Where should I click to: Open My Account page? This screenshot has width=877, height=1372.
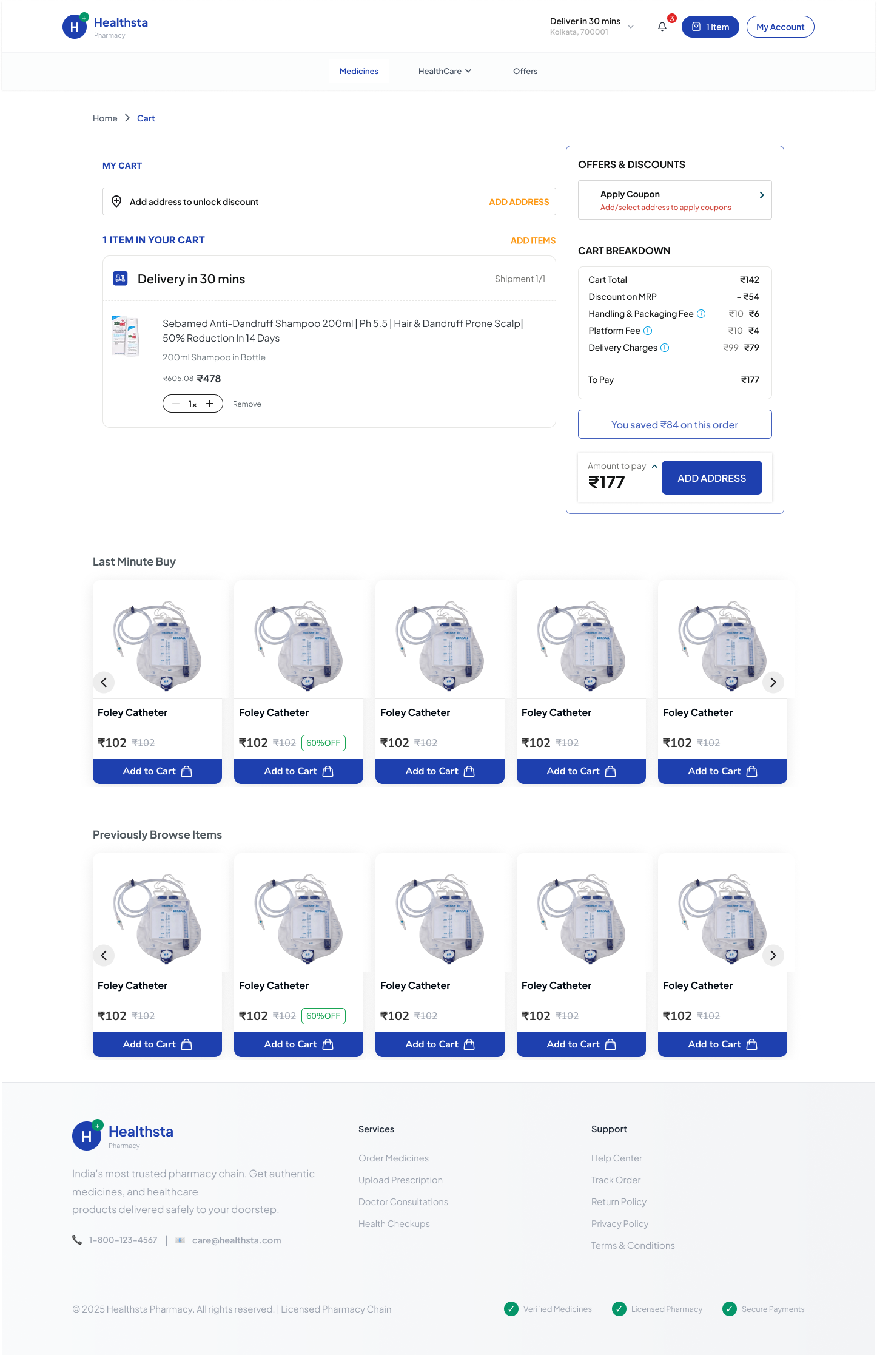click(780, 27)
